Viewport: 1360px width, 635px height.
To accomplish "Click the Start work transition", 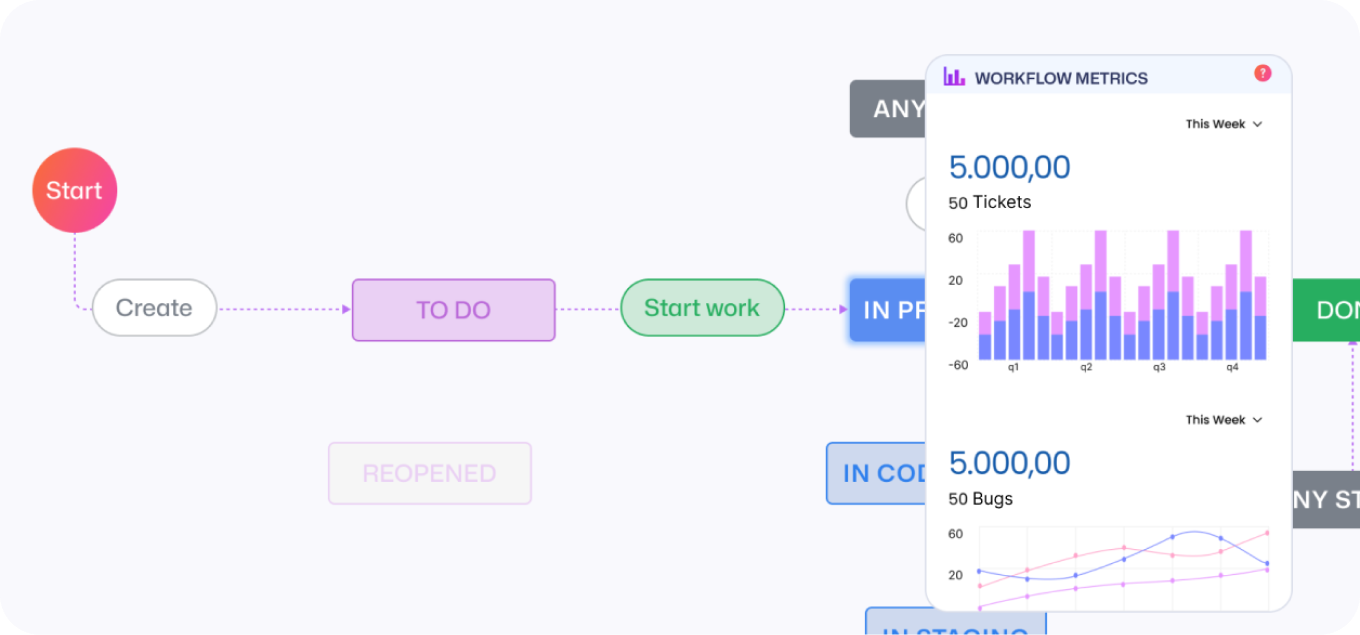I will click(x=702, y=308).
